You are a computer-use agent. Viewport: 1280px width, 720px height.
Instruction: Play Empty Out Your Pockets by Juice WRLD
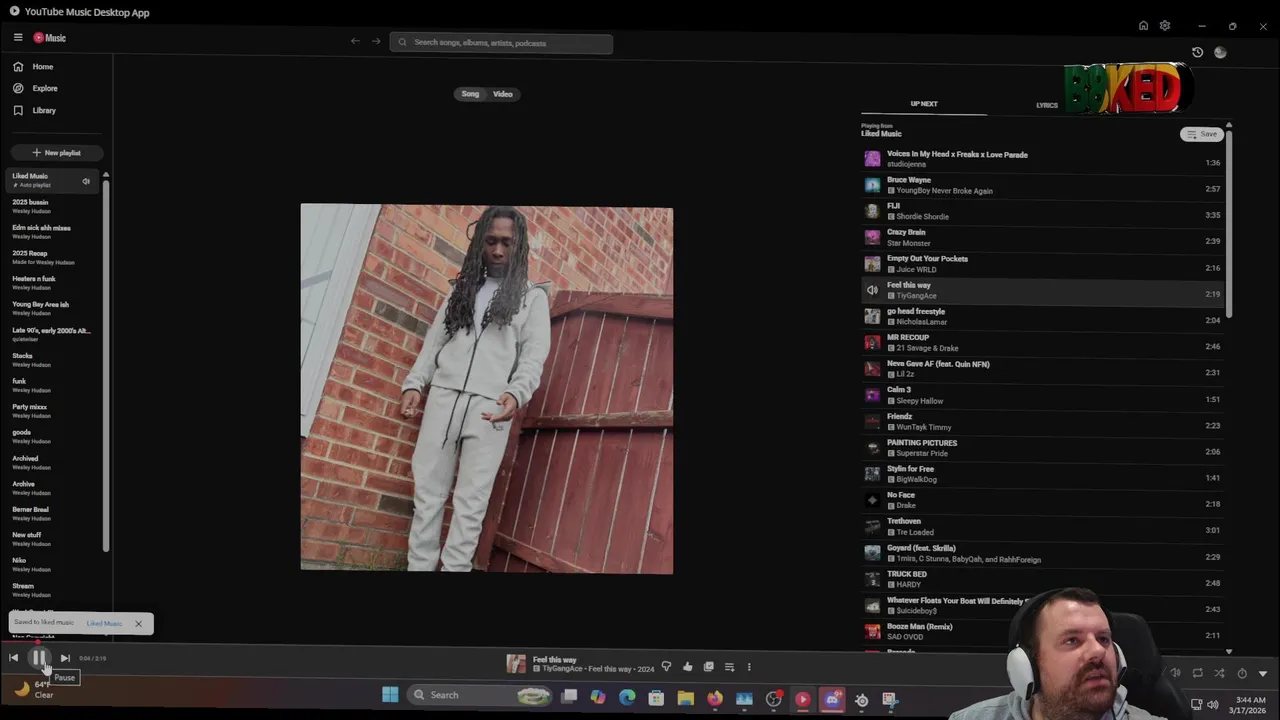tap(1043, 264)
